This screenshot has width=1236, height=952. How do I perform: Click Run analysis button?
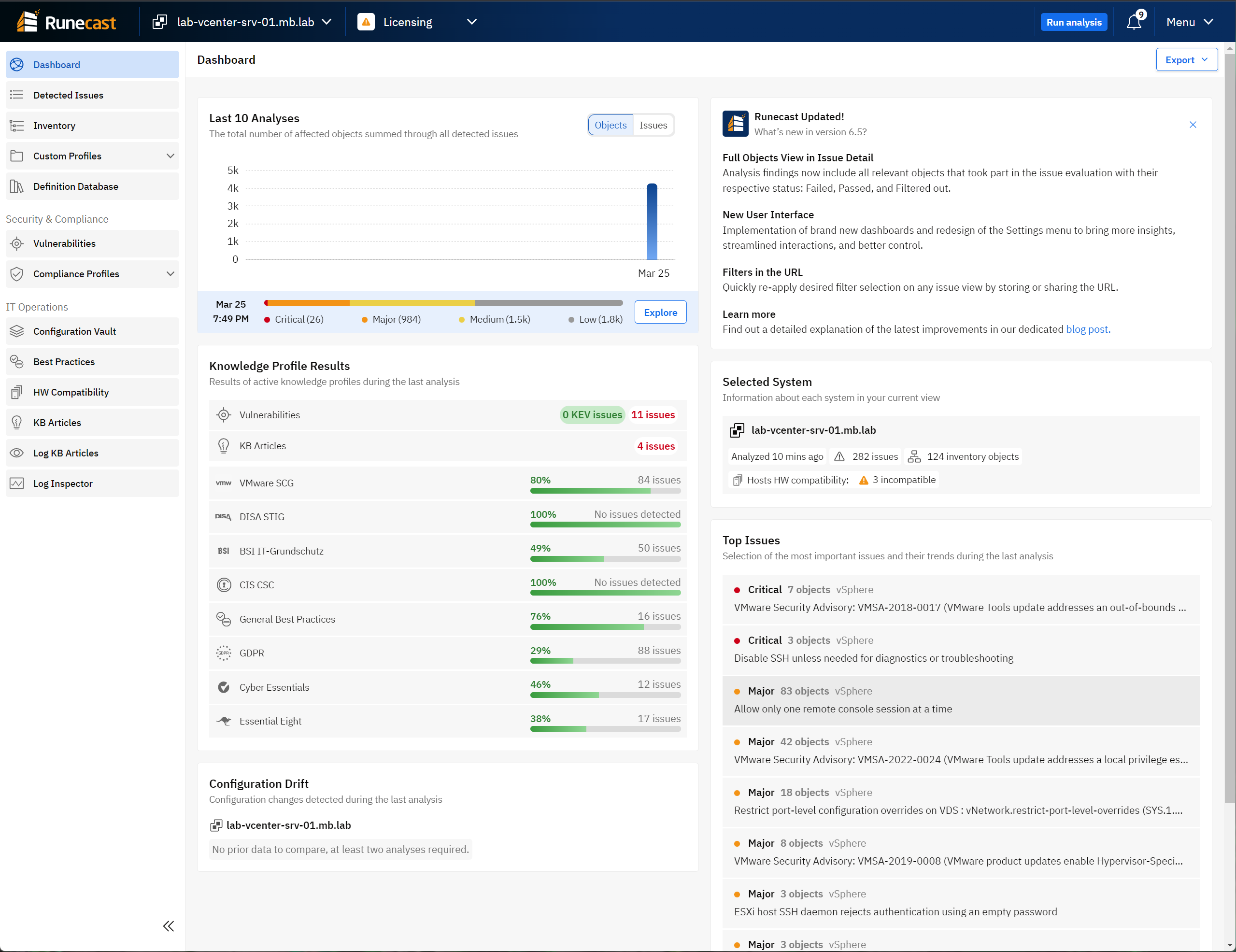pos(1074,22)
